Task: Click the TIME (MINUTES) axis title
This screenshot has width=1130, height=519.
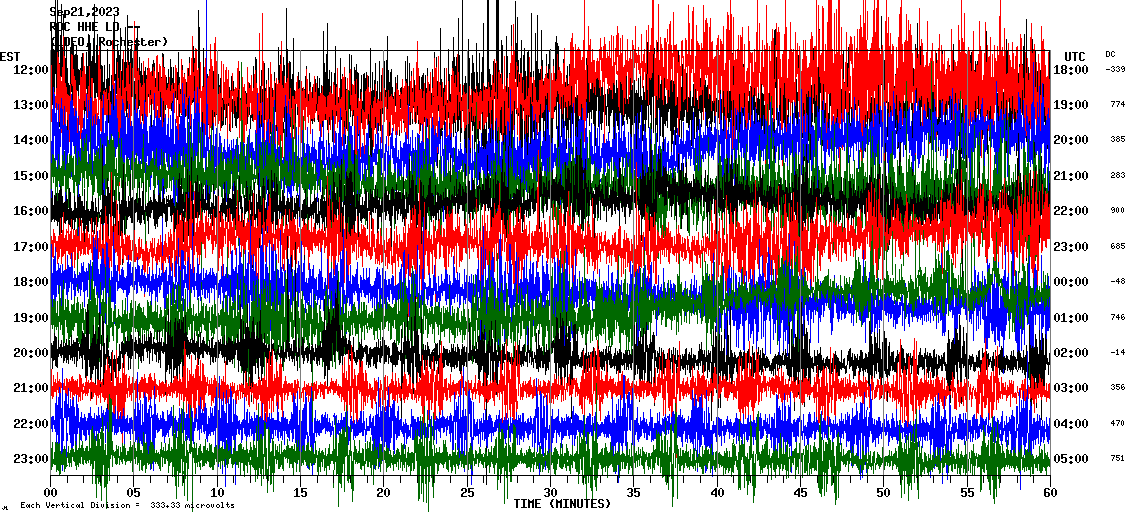Action: point(561,504)
